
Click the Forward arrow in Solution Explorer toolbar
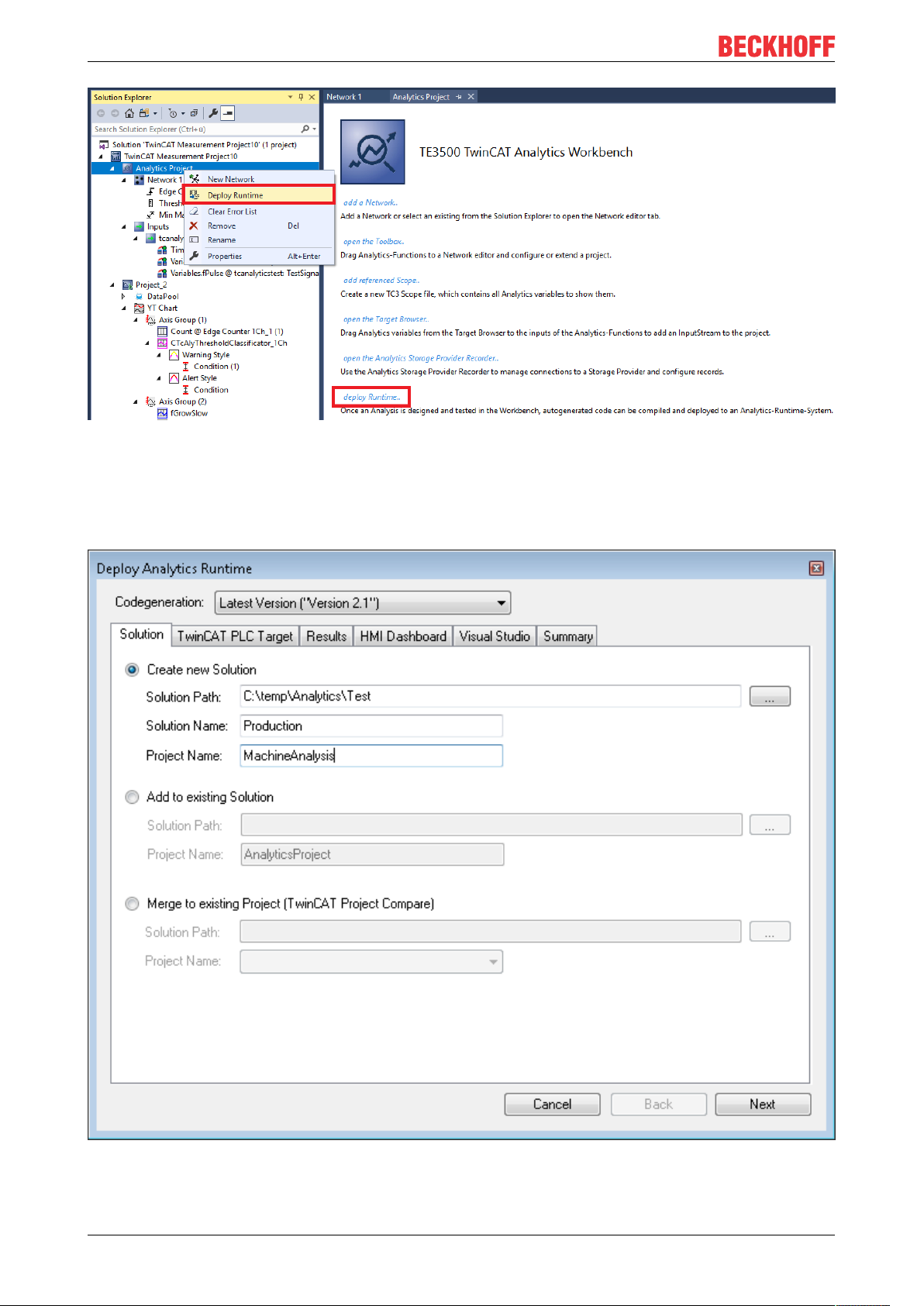[x=115, y=113]
